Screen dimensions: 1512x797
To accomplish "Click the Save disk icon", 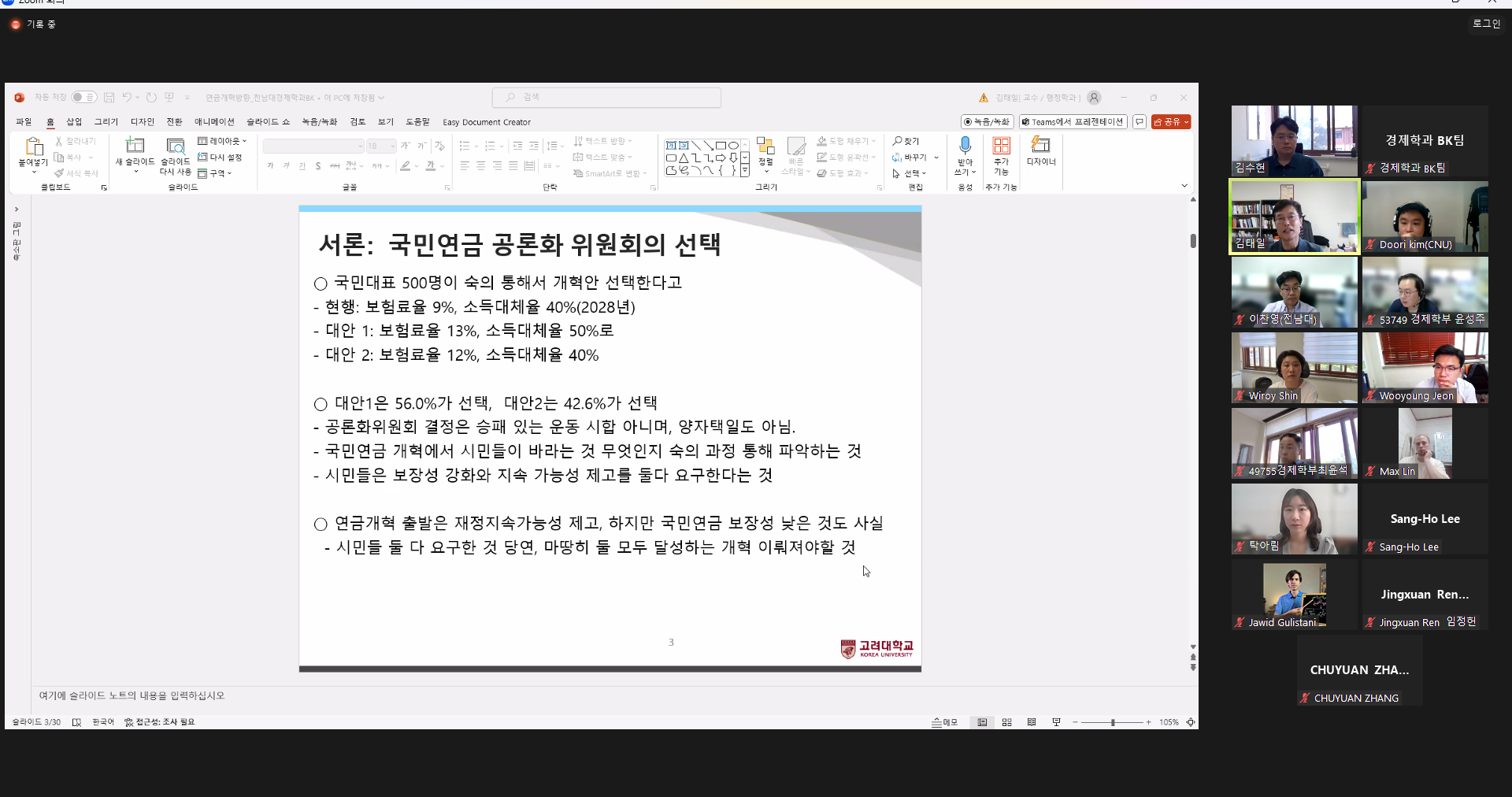I will click(109, 98).
